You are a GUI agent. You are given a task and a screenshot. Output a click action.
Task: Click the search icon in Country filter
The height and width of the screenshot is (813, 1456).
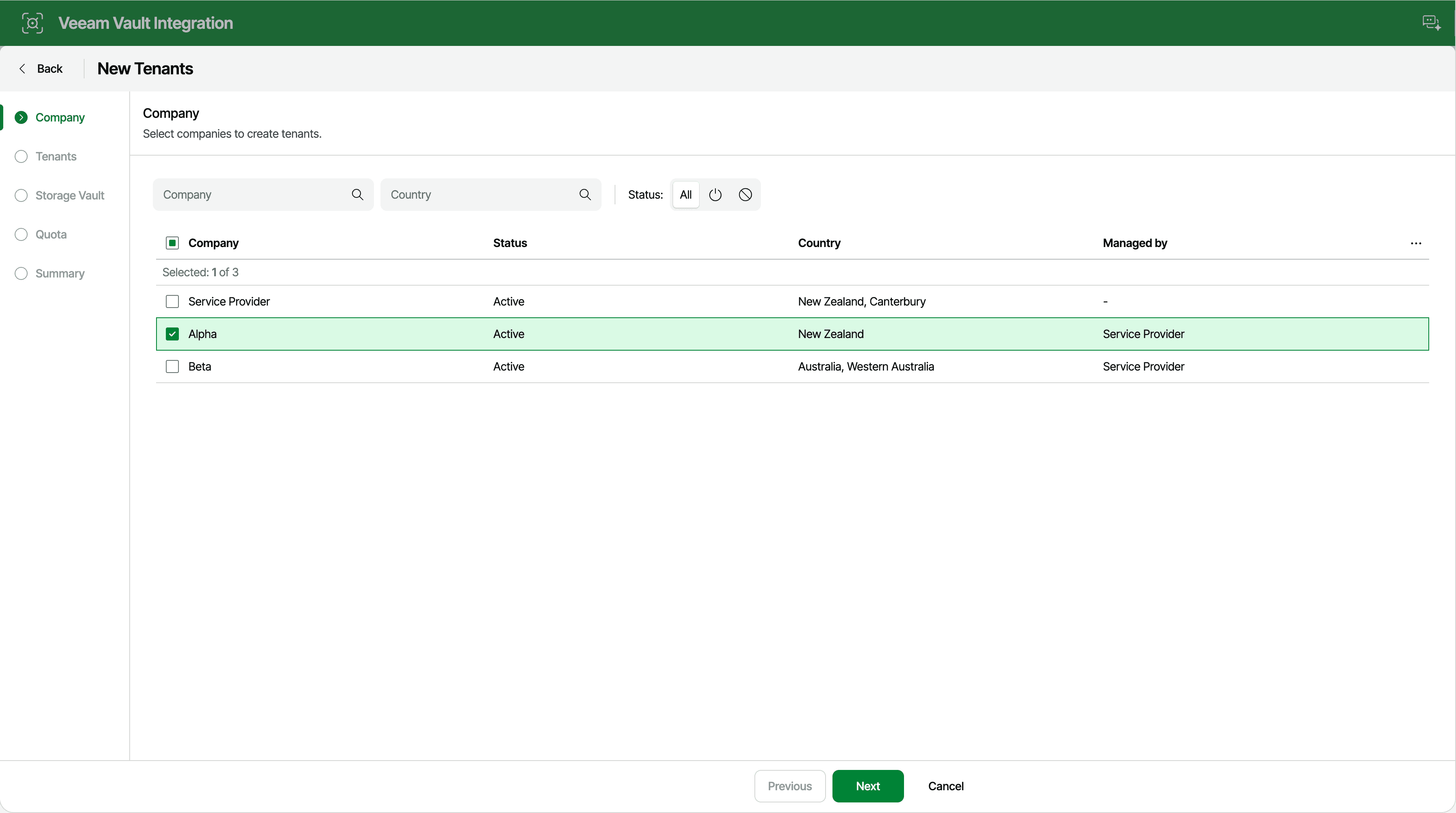(x=585, y=194)
